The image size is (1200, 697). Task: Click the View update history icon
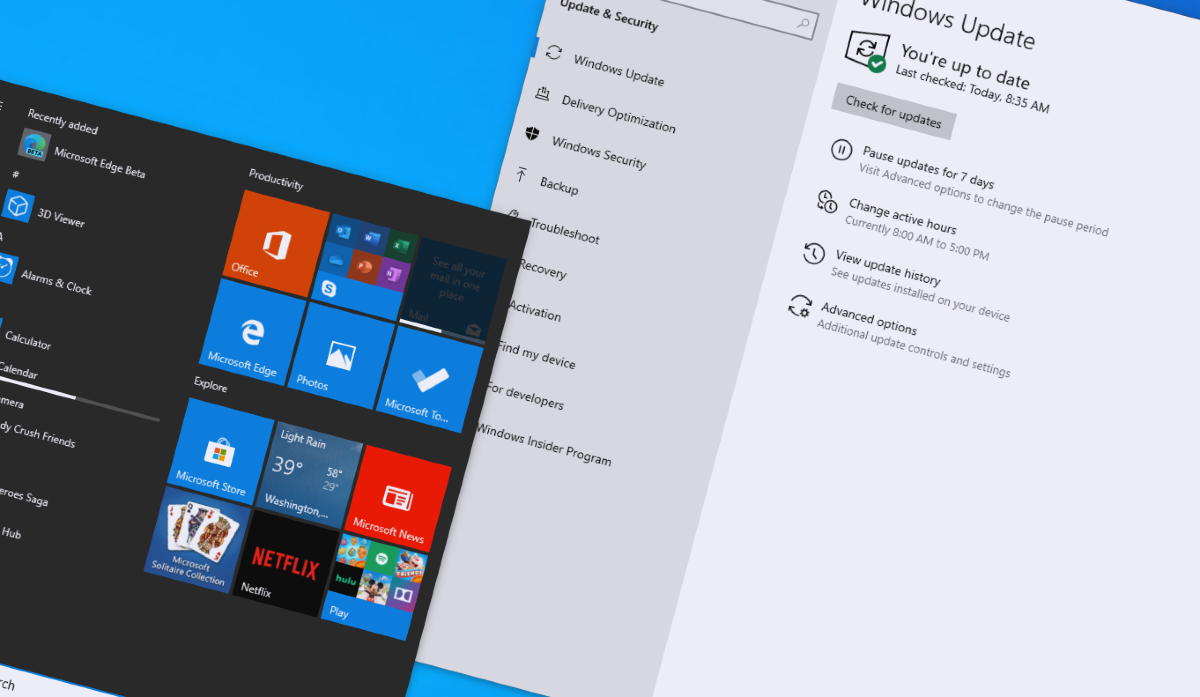pos(814,253)
